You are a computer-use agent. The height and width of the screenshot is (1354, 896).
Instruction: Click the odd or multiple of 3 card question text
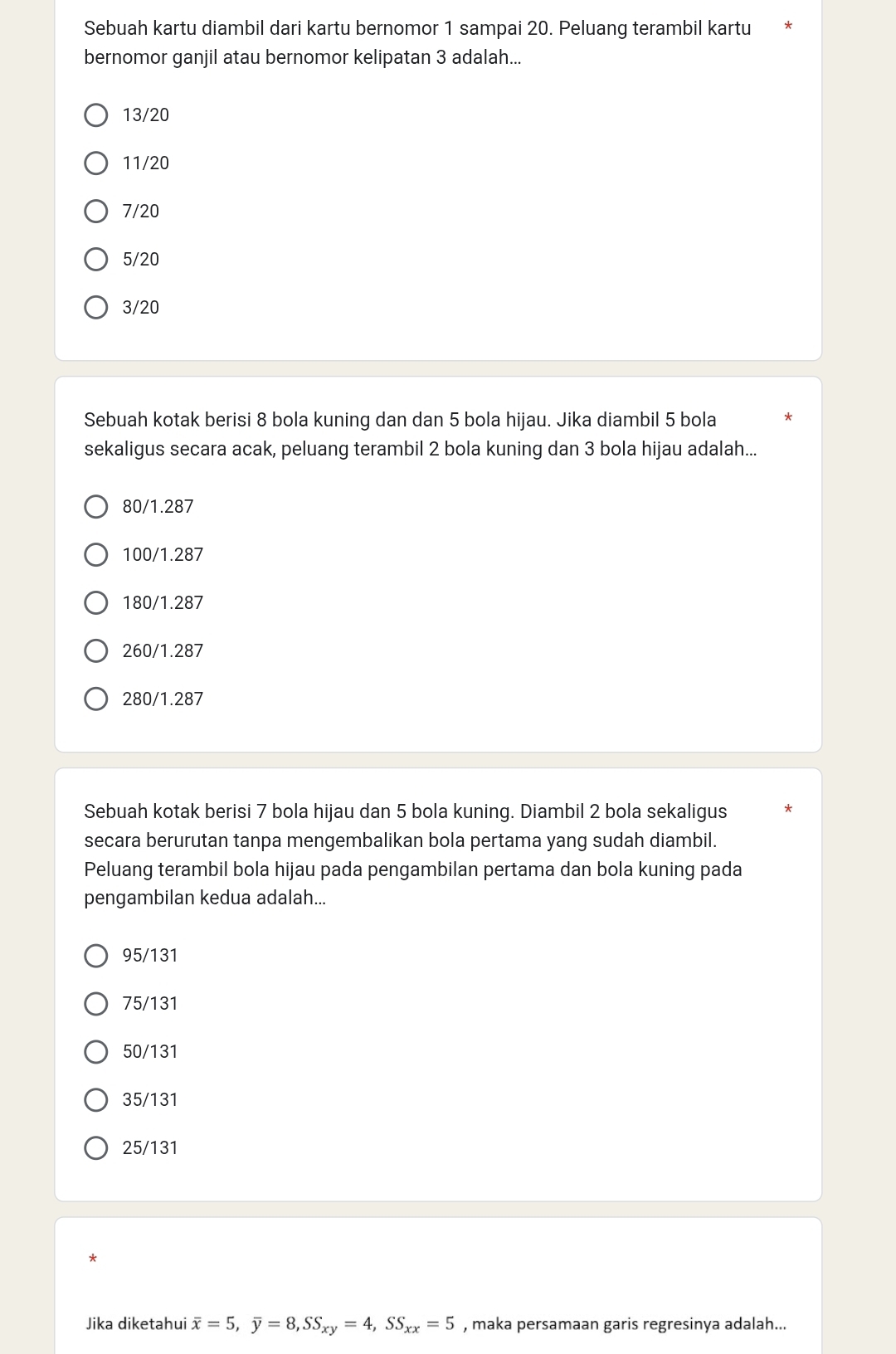click(417, 43)
